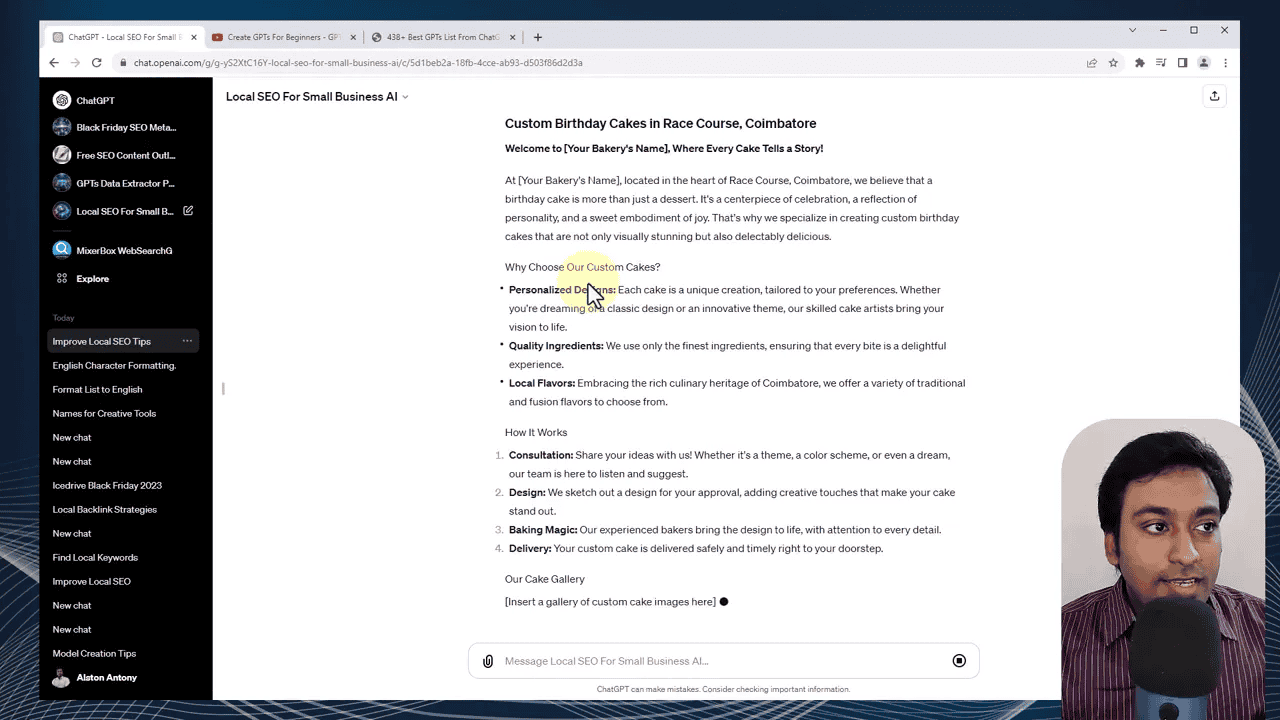This screenshot has width=1280, height=720.
Task: Click the reload page icon
Action: 96,62
